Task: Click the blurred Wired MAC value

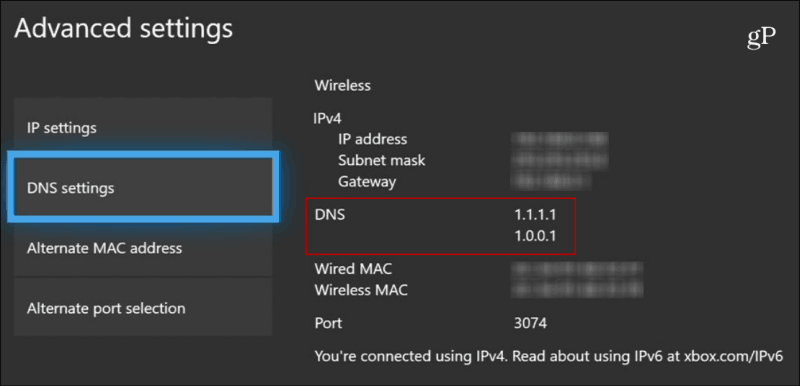Action: pyautogui.click(x=578, y=269)
